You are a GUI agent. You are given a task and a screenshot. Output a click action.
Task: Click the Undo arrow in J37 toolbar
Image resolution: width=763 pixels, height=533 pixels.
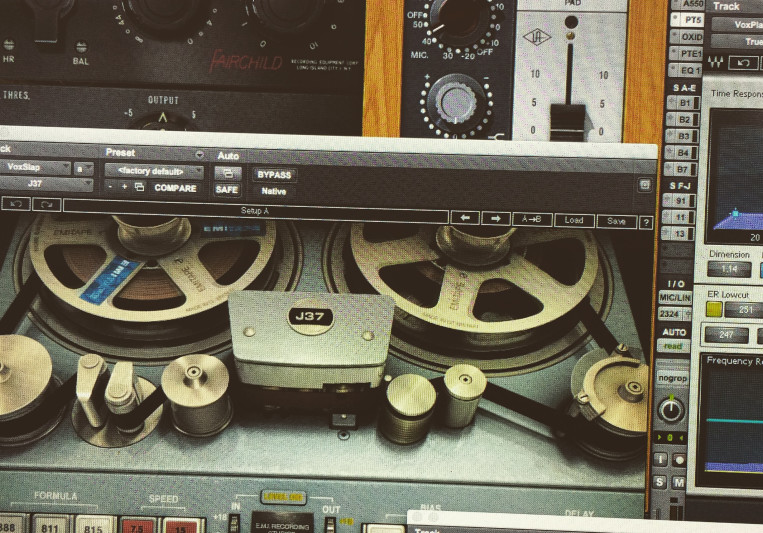pyautogui.click(x=16, y=203)
